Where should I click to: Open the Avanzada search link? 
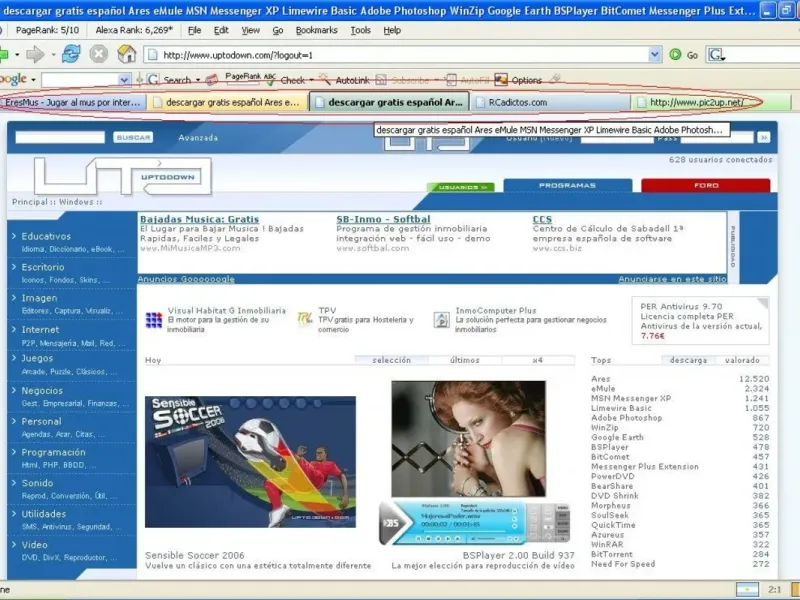(x=198, y=138)
